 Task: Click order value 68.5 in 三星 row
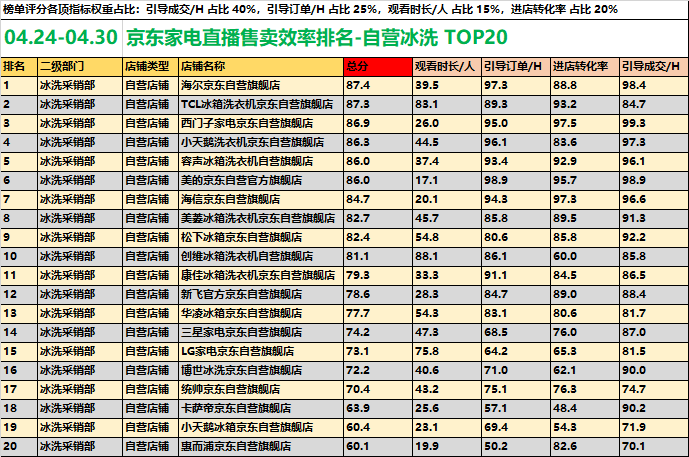click(516, 332)
